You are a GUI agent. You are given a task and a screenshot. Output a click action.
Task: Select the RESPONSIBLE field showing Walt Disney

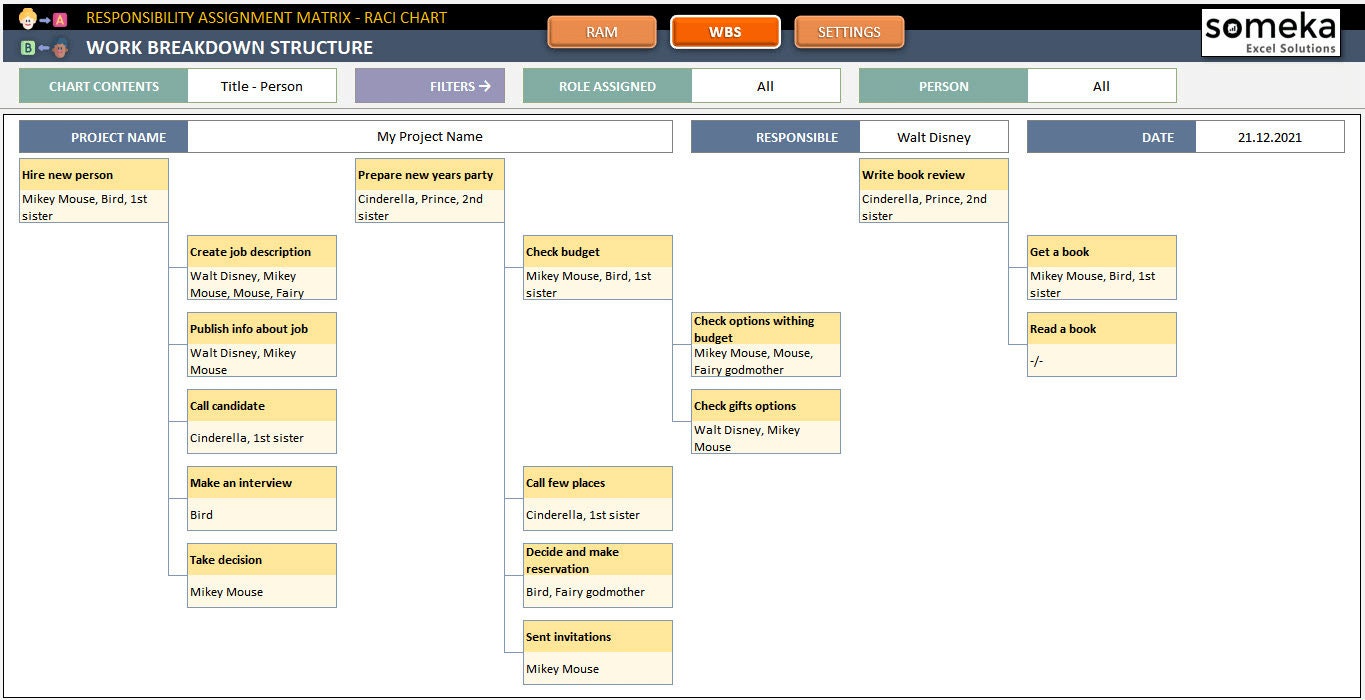pyautogui.click(x=934, y=136)
